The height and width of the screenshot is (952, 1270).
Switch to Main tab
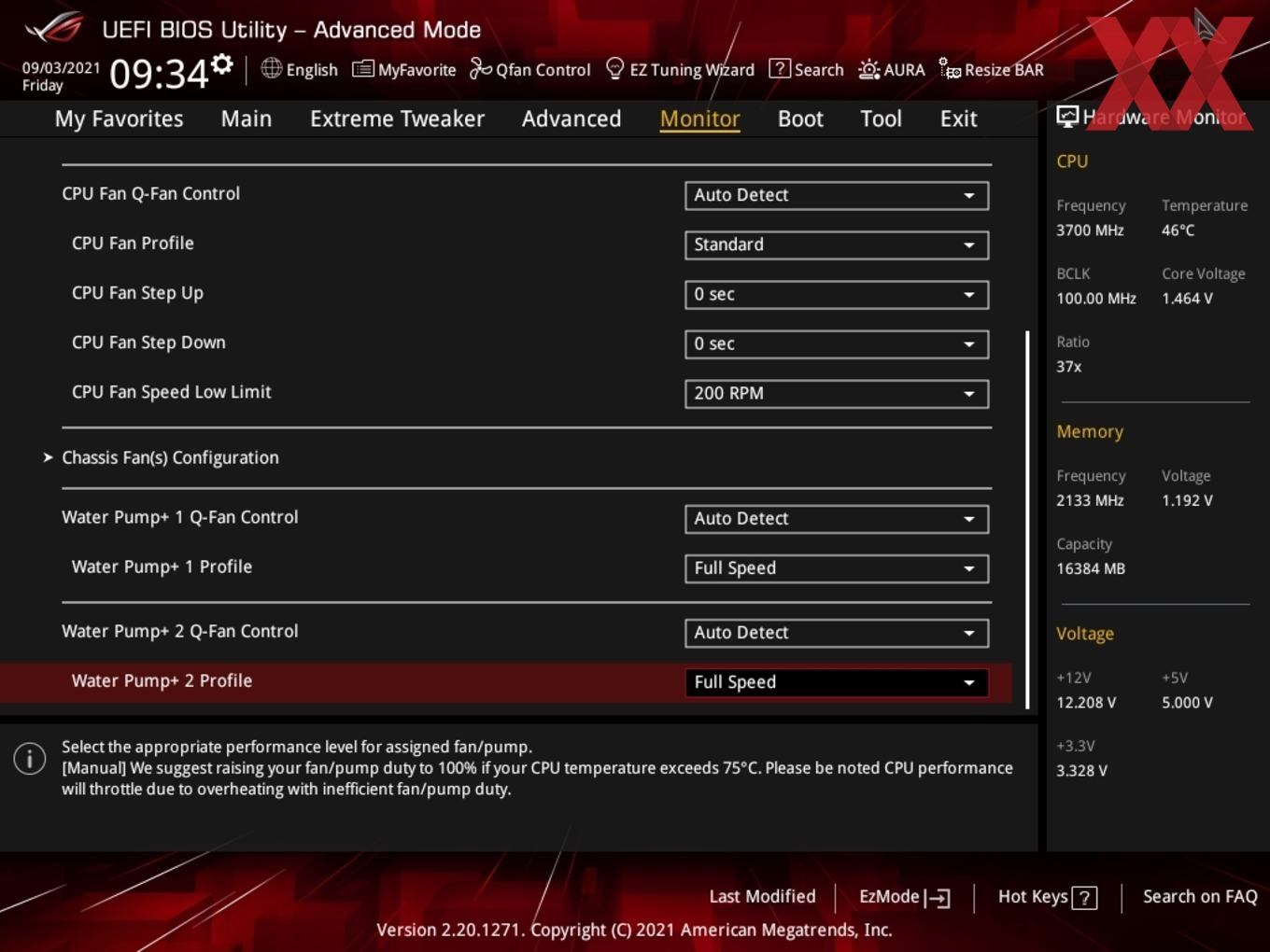point(247,119)
